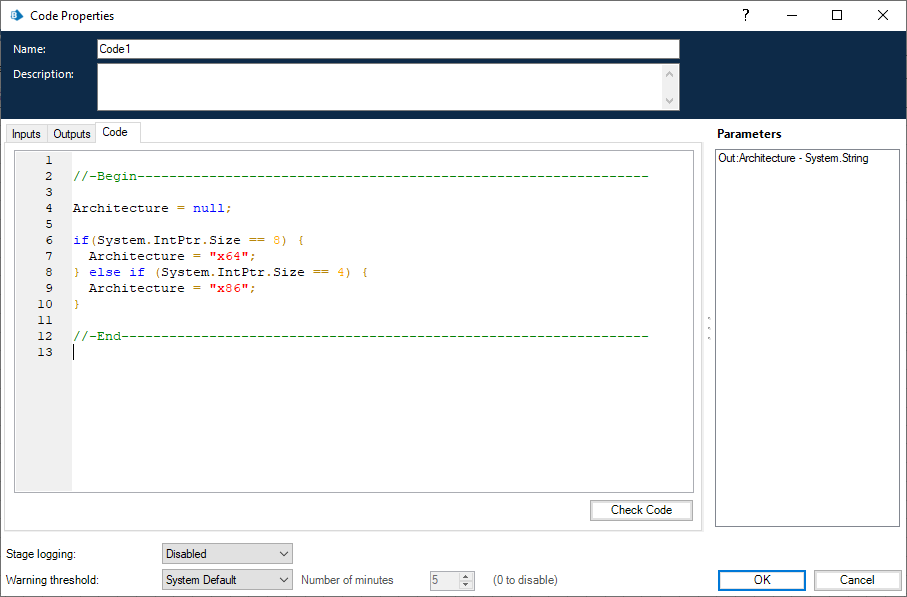
Task: Confirm with the OK button
Action: point(761,580)
